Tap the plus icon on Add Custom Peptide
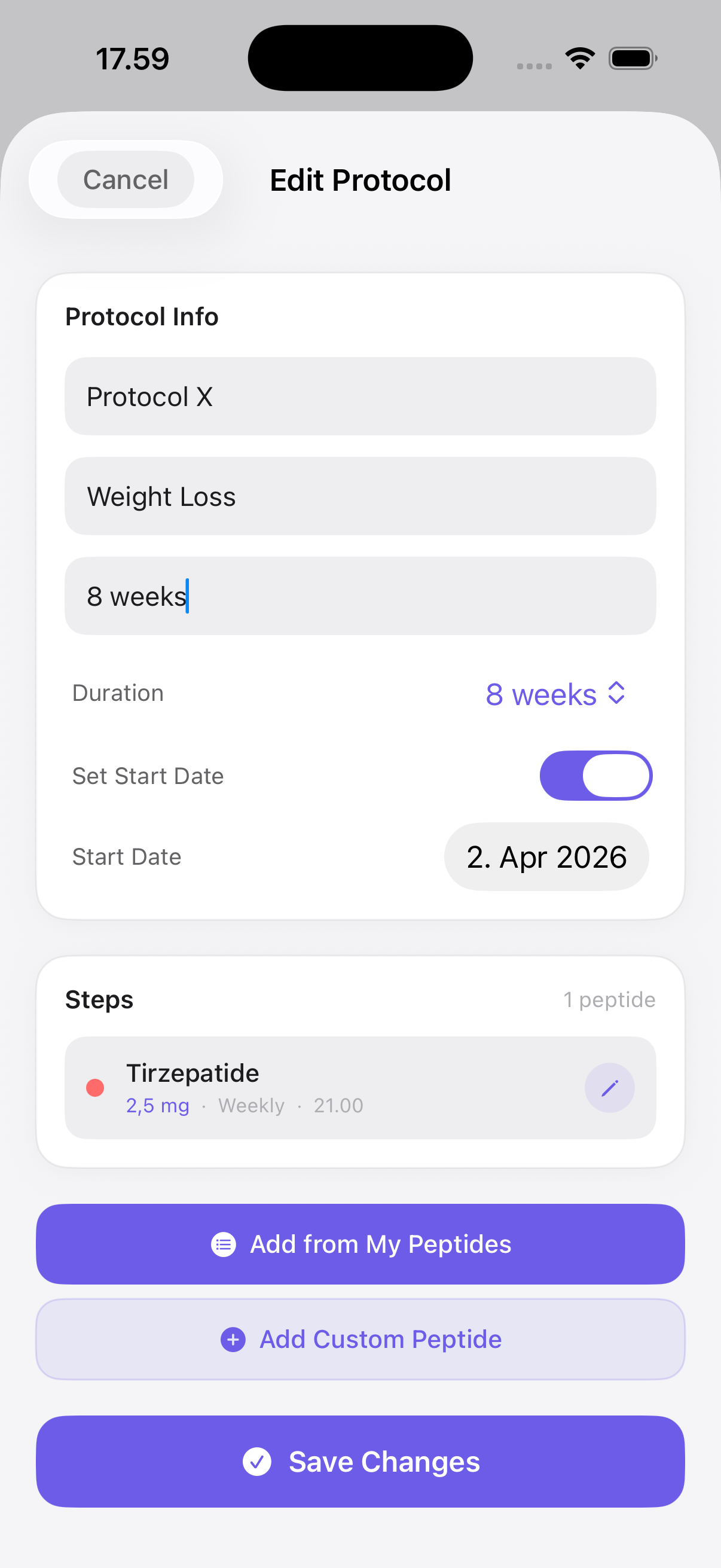Screen dimensions: 721x1568 233,1339
